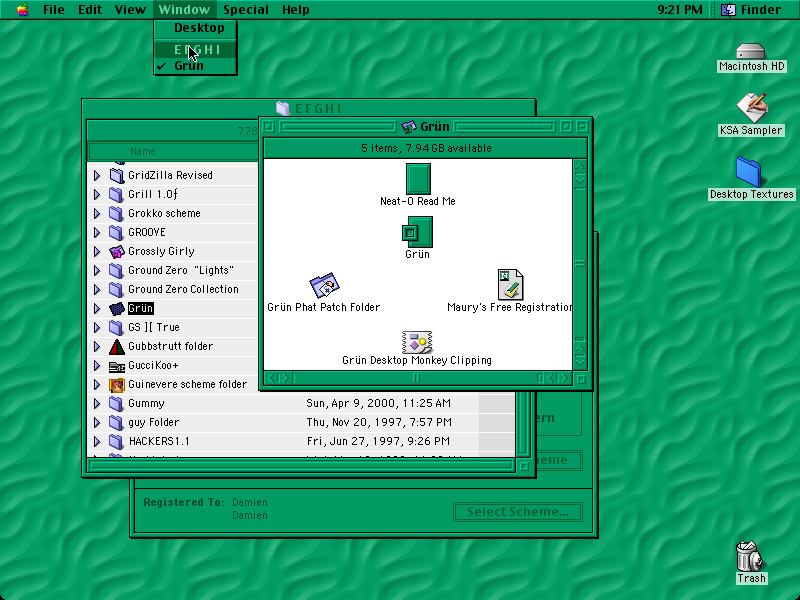Click the Grill 1.0f folder icon
This screenshot has height=600, width=800.
[117, 194]
